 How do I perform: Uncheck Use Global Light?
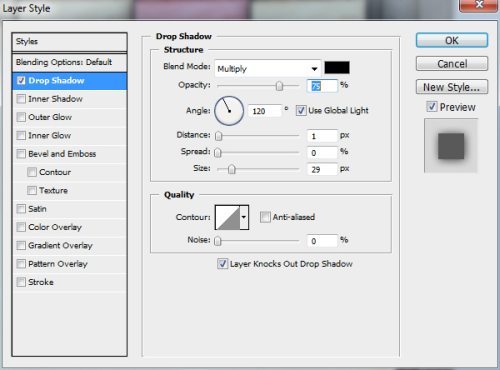(x=301, y=110)
